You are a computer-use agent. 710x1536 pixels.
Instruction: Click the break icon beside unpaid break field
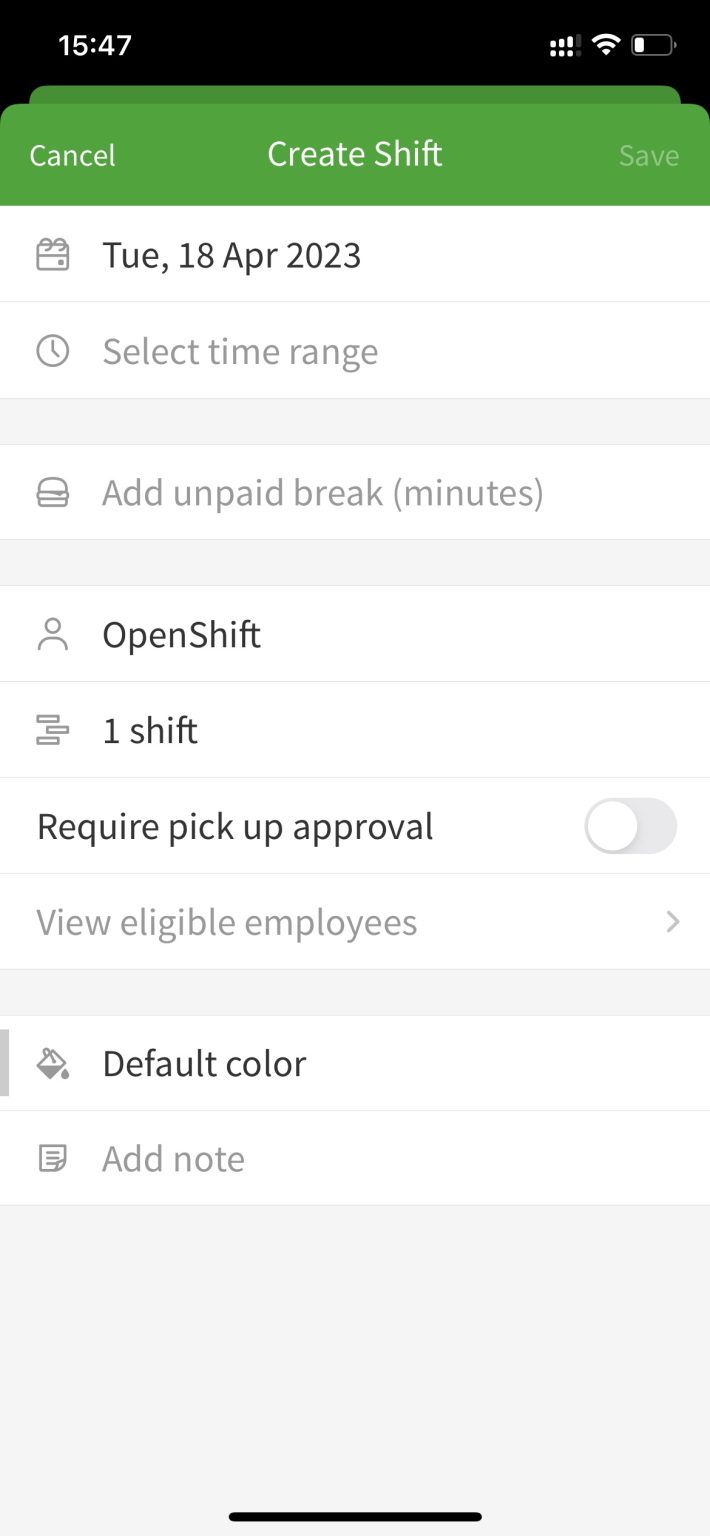(52, 492)
